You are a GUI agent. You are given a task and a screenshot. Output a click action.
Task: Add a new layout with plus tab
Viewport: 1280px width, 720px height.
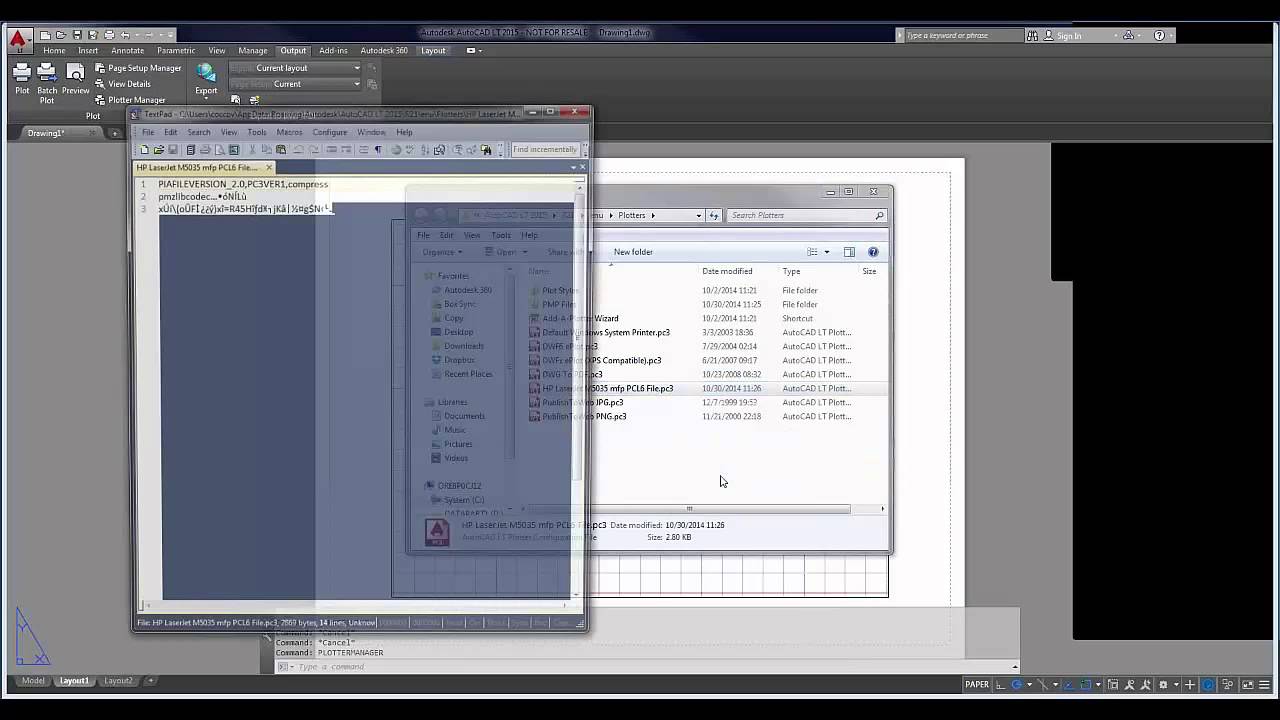(151, 681)
